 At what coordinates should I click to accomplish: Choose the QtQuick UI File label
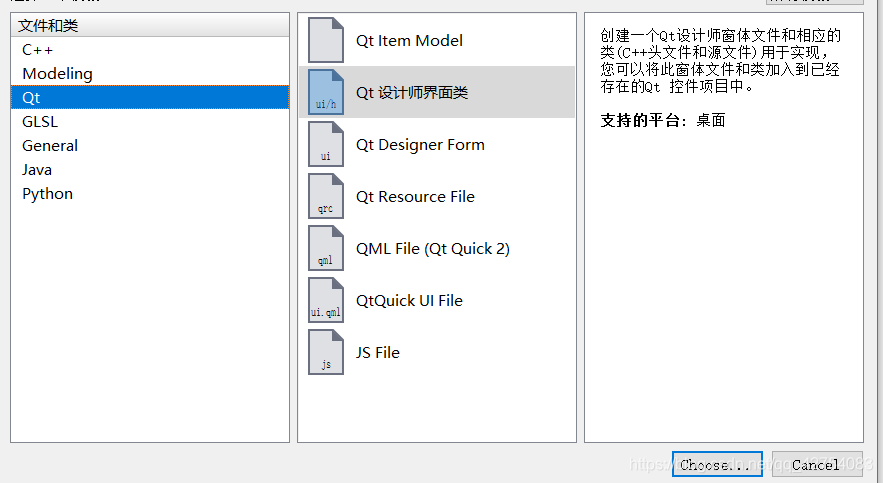(x=409, y=301)
